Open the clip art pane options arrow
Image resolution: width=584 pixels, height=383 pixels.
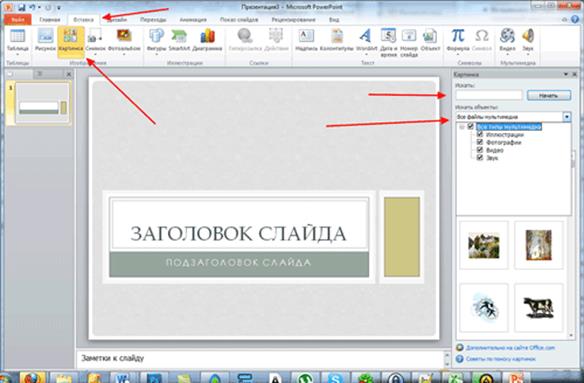(565, 75)
